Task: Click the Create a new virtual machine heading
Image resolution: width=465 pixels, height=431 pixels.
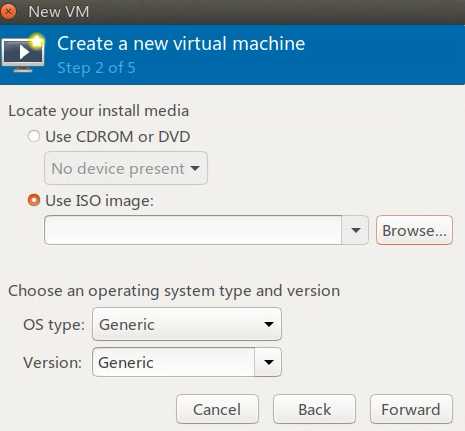Action: tap(181, 44)
